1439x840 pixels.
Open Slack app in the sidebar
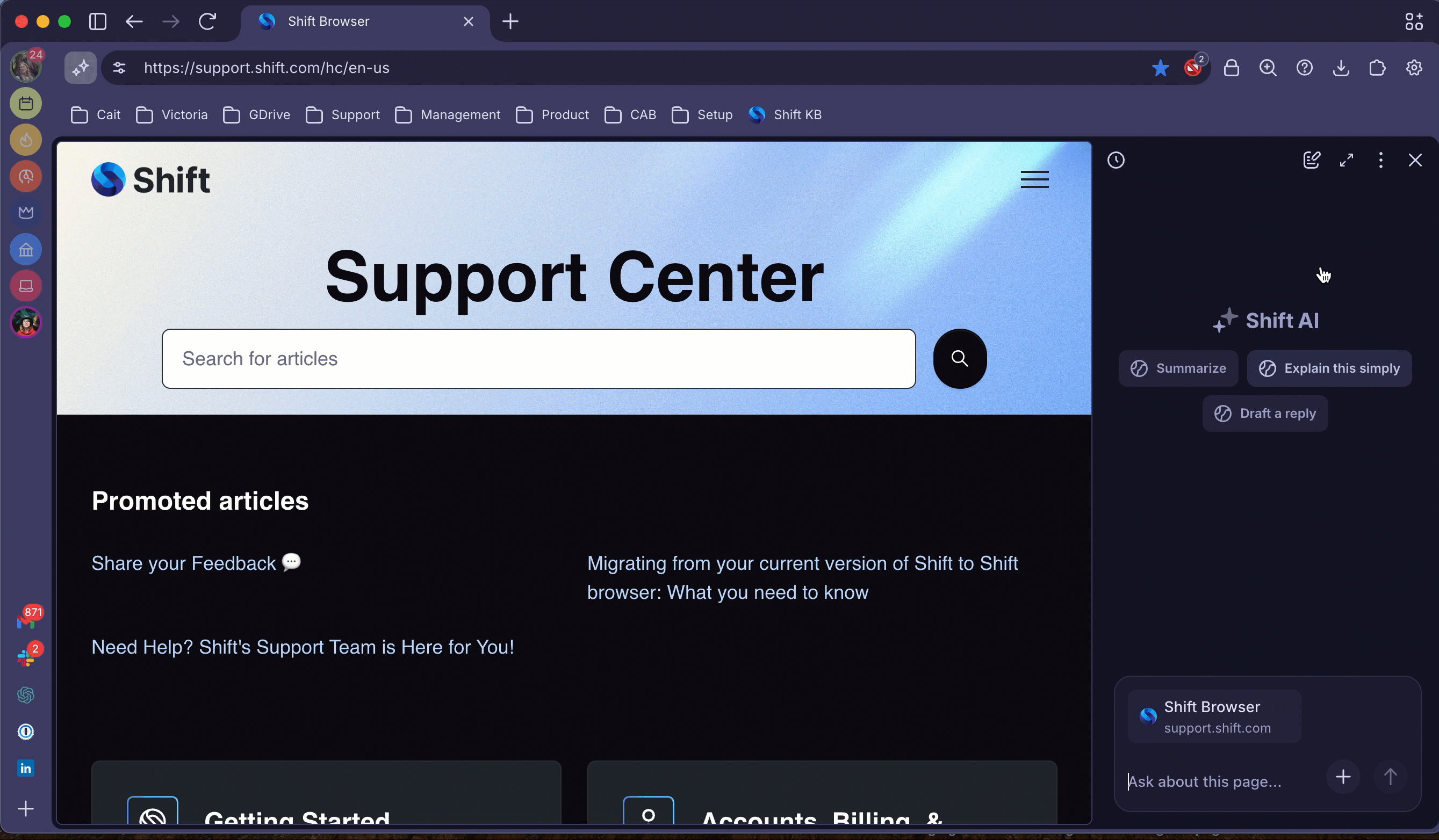pos(26,656)
